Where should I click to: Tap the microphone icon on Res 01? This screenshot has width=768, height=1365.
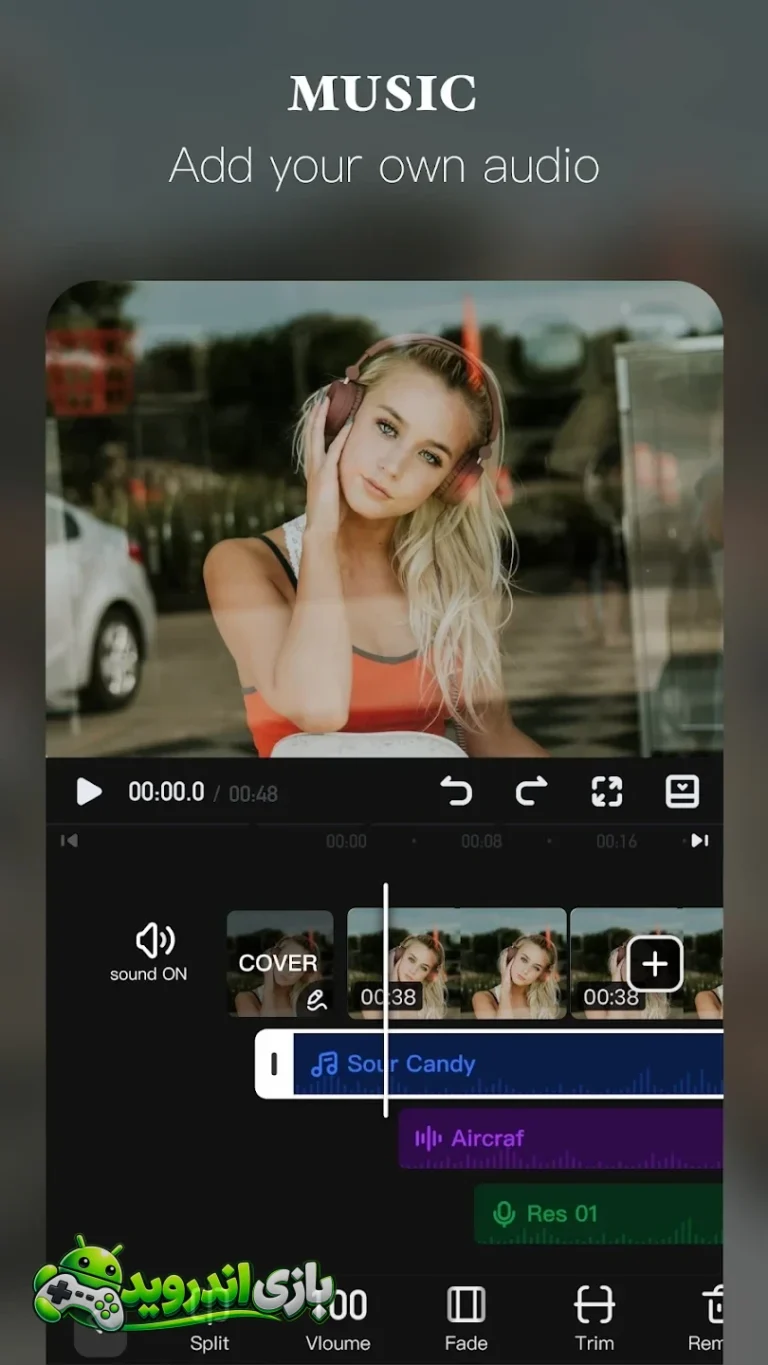pyautogui.click(x=505, y=1214)
